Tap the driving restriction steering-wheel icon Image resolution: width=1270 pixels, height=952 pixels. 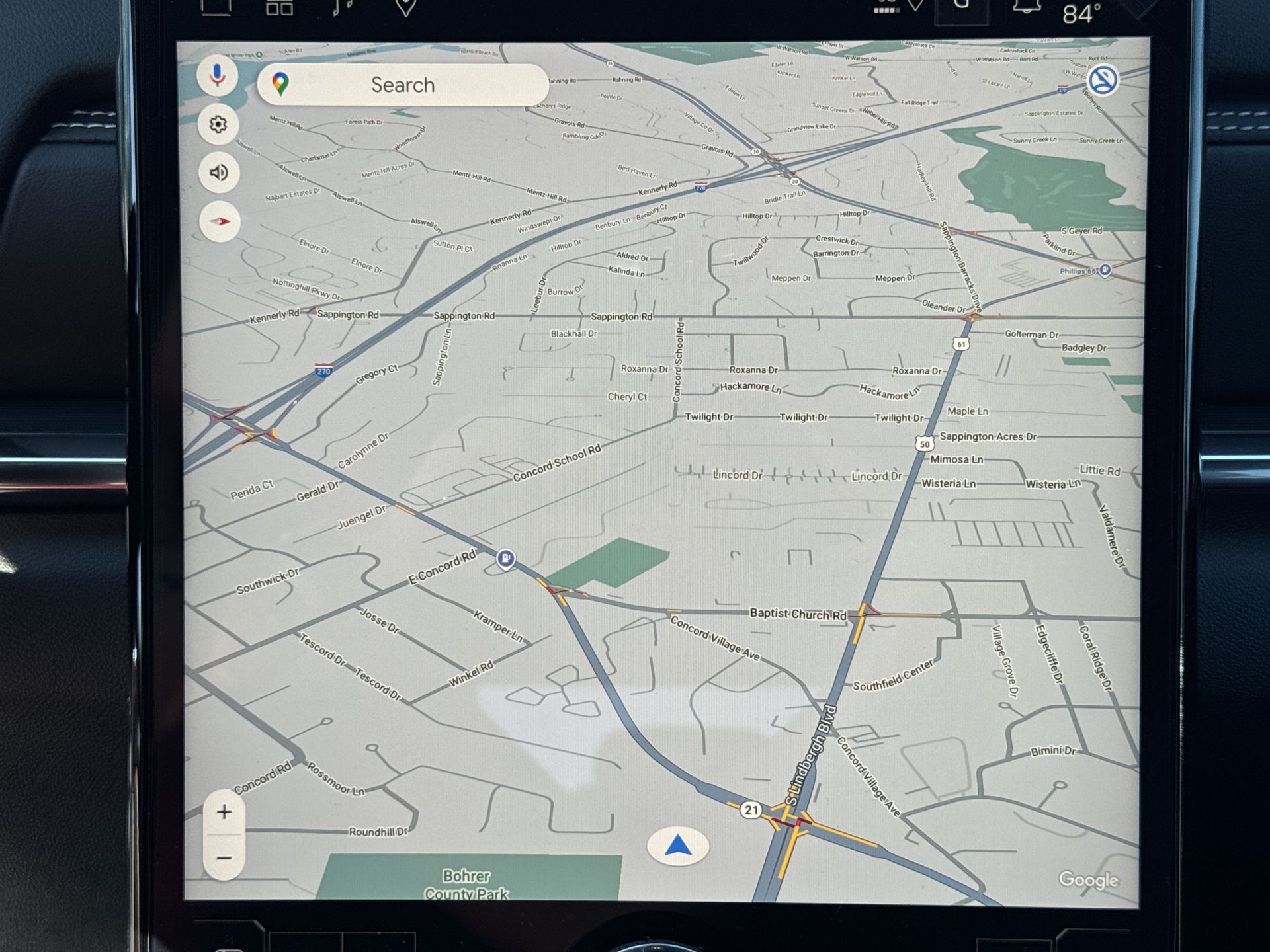point(1103,81)
